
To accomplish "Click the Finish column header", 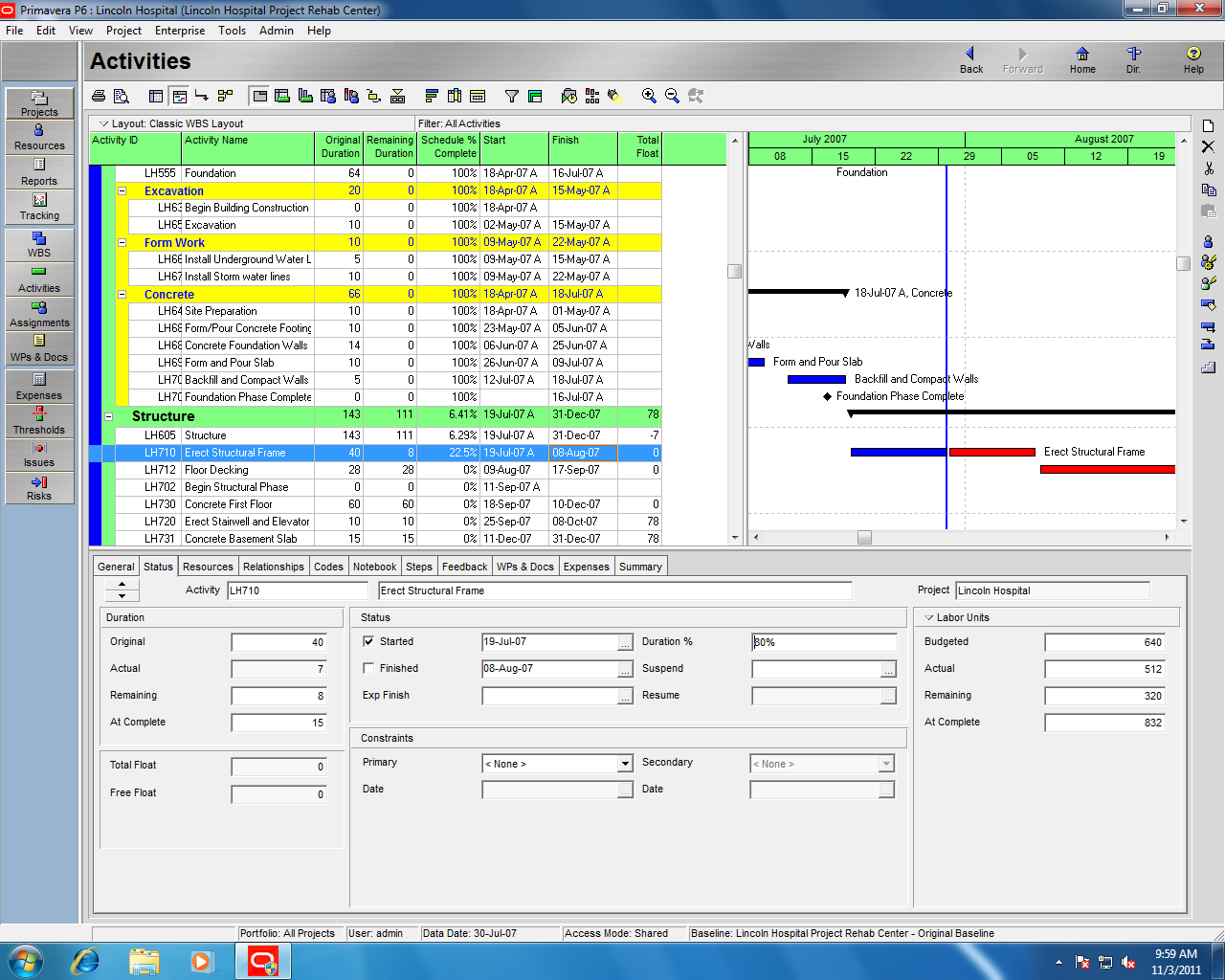I will point(583,148).
